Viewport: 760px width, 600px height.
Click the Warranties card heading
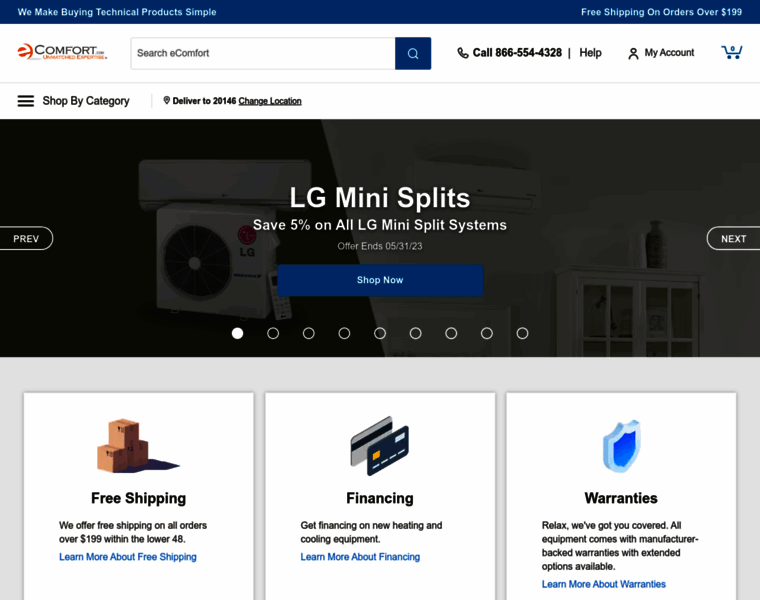pyautogui.click(x=621, y=498)
